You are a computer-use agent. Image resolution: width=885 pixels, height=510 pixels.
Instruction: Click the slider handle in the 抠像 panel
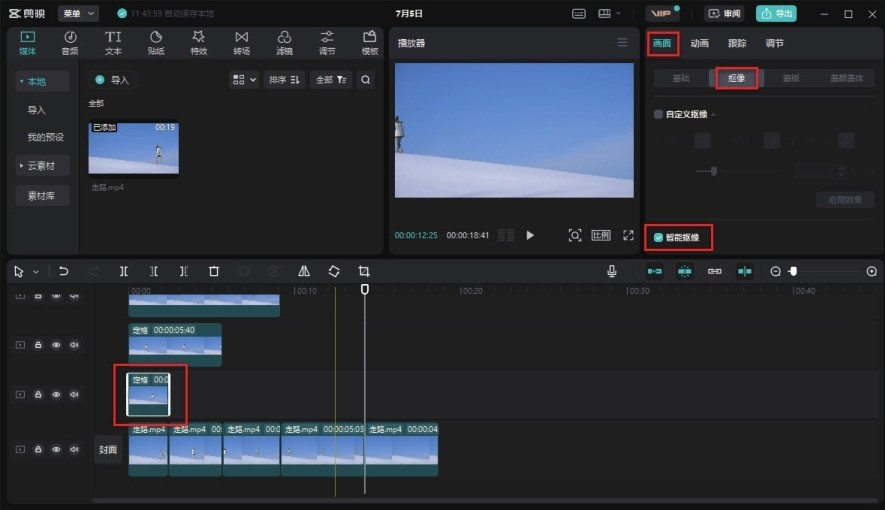click(x=714, y=171)
